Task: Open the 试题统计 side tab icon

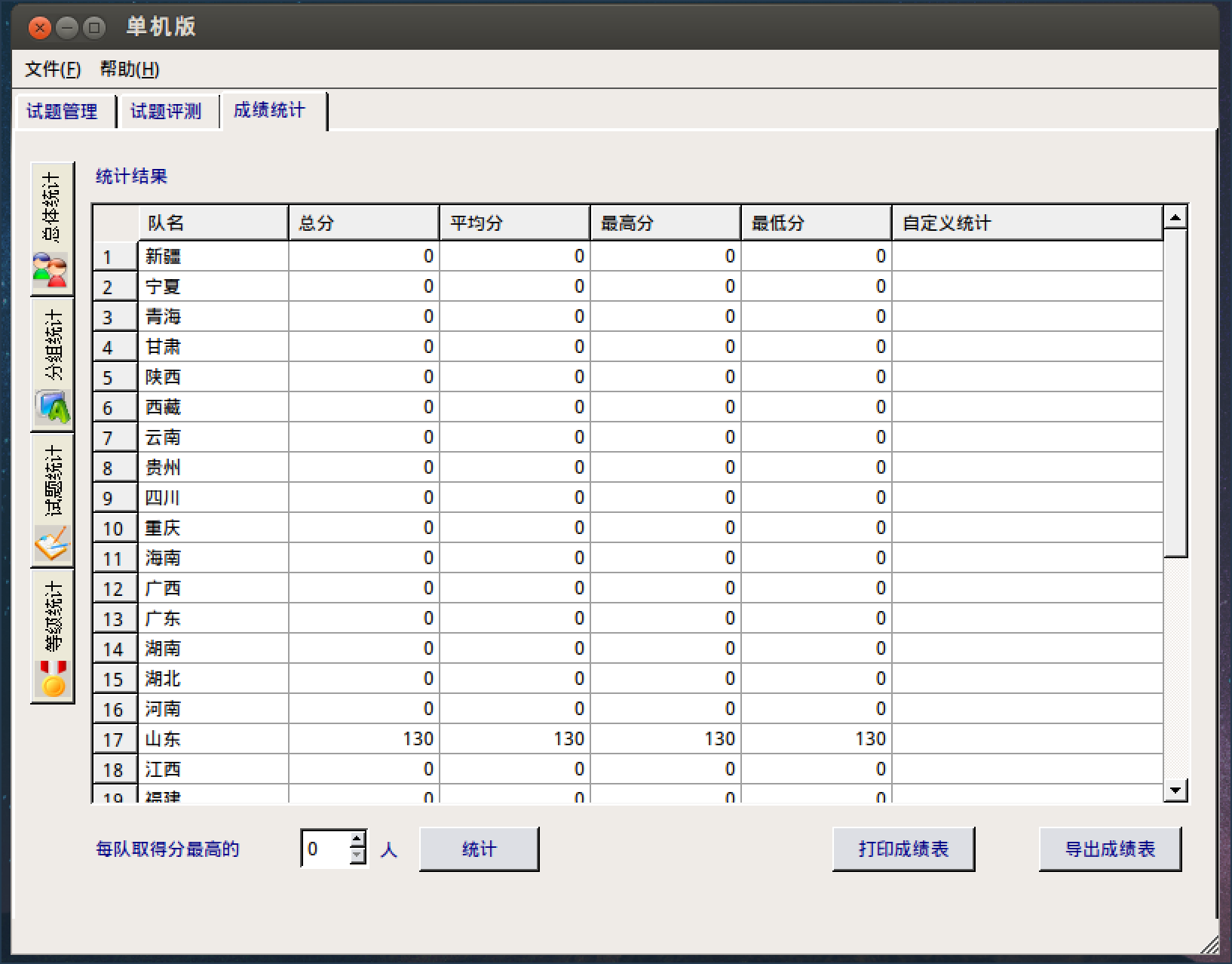Action: 52,543
